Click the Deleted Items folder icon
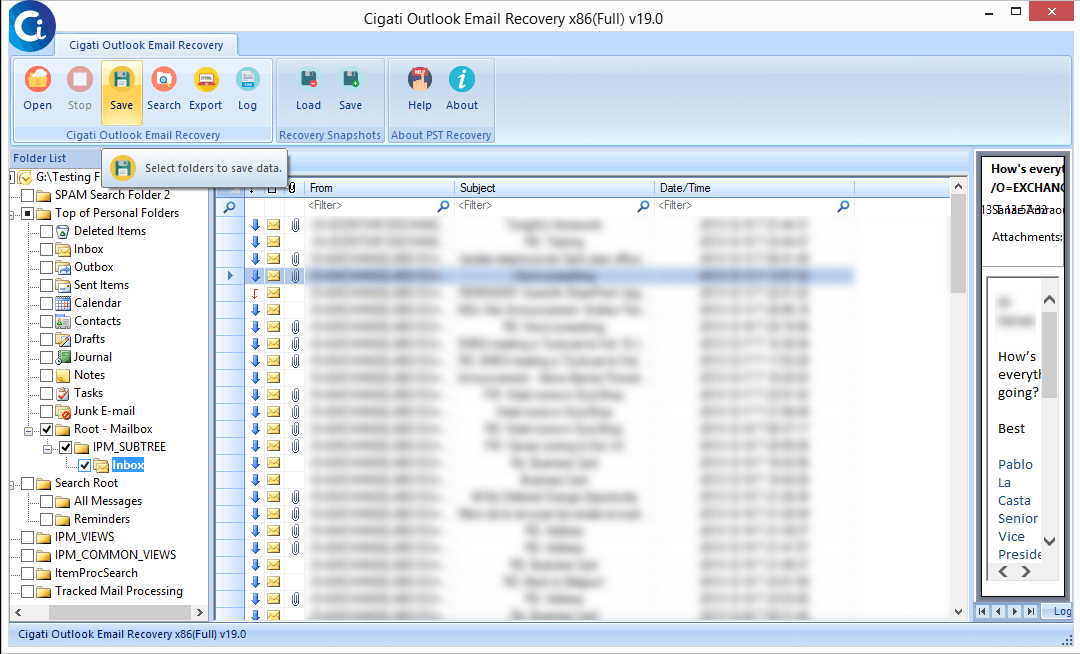The width and height of the screenshot is (1080, 654). pyautogui.click(x=63, y=231)
